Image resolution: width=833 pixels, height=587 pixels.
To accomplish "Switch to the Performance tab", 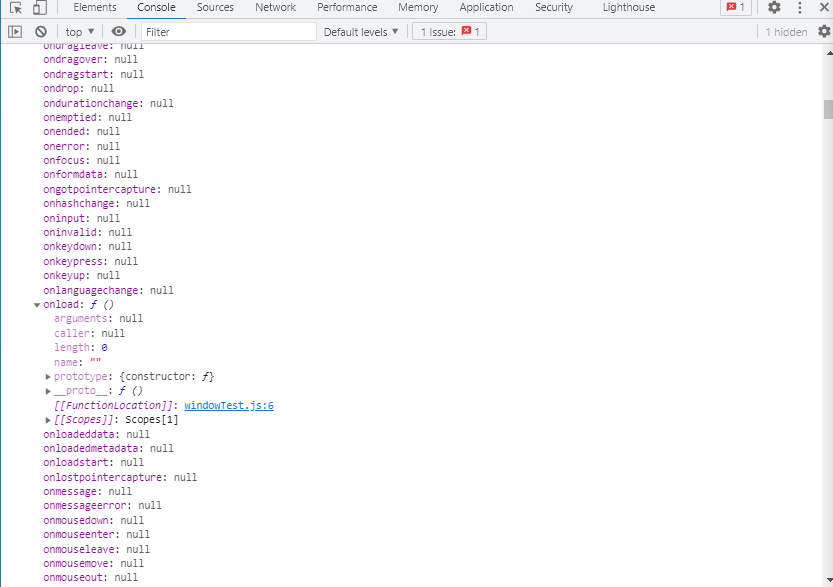I will [347, 7].
